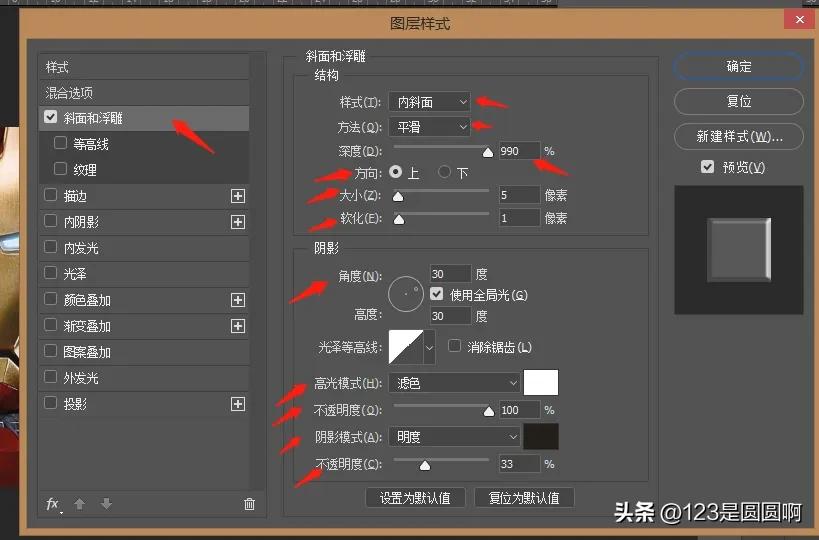Image resolution: width=819 pixels, height=540 pixels.
Task: Click the 软化 value field showing 1
Action: [x=519, y=218]
